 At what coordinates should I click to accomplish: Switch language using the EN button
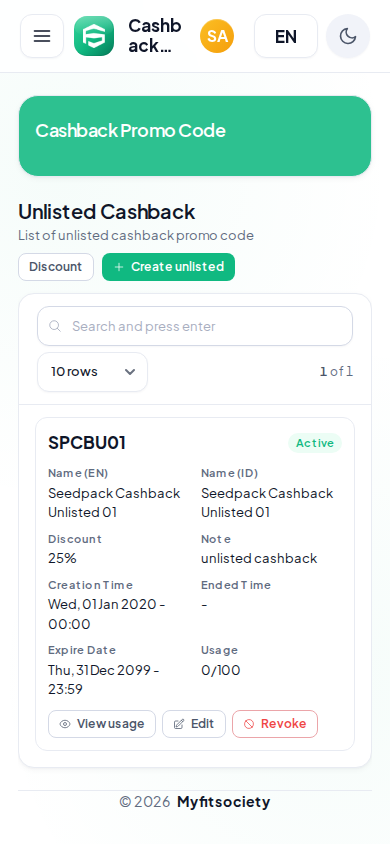point(286,36)
